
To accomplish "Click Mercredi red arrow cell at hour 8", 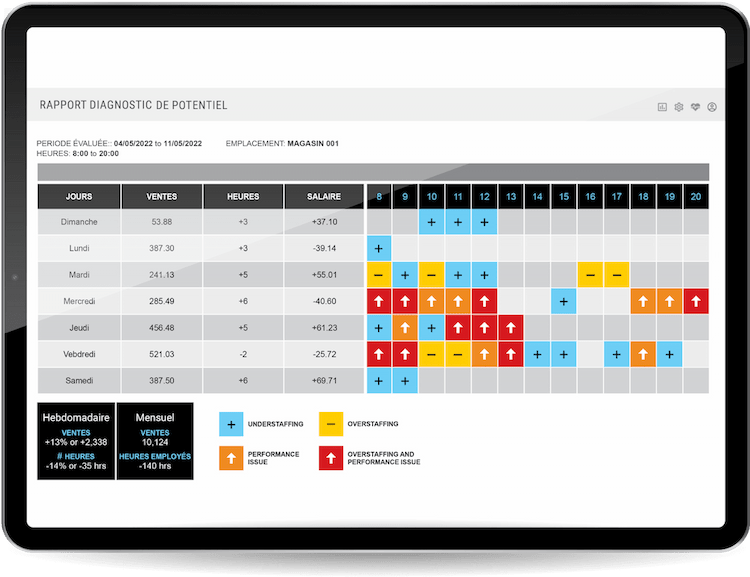I will 379,301.
